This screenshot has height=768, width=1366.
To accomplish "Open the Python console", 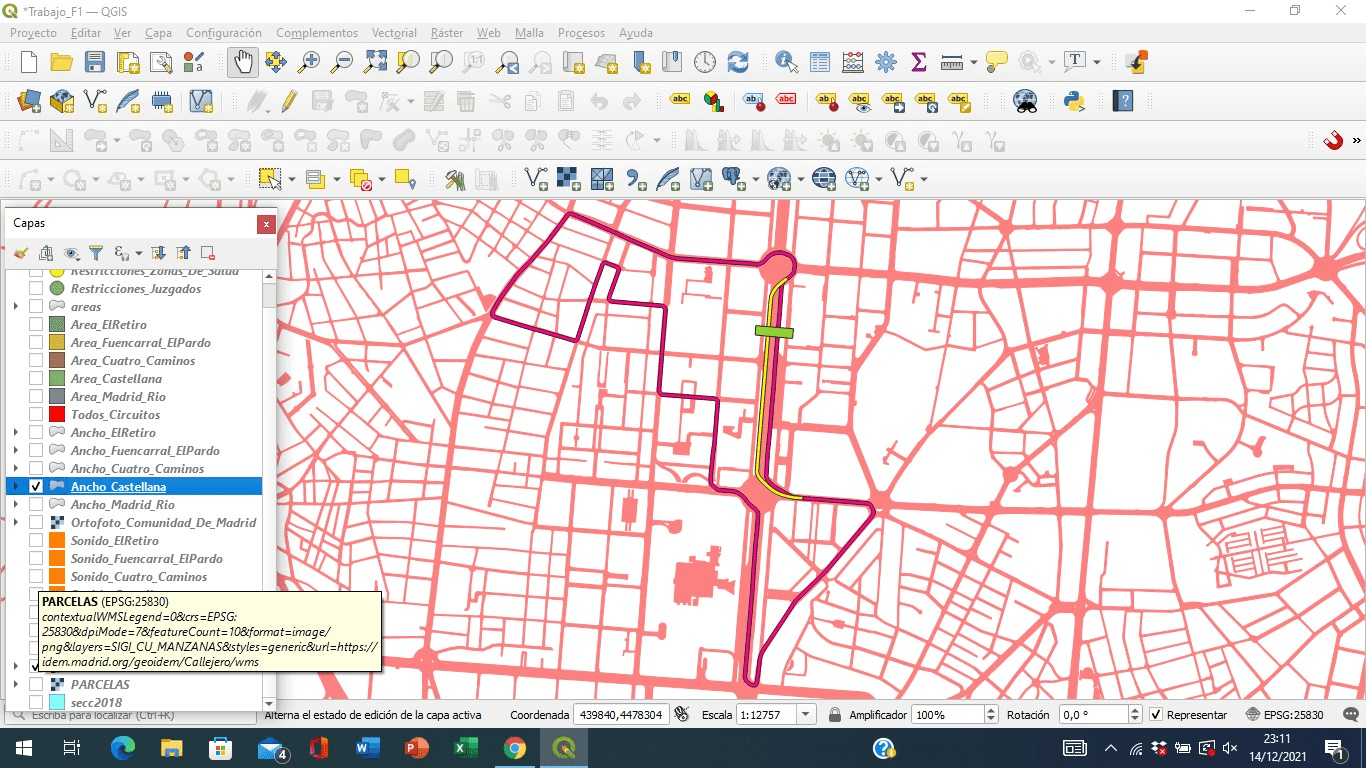I will tap(1075, 101).
